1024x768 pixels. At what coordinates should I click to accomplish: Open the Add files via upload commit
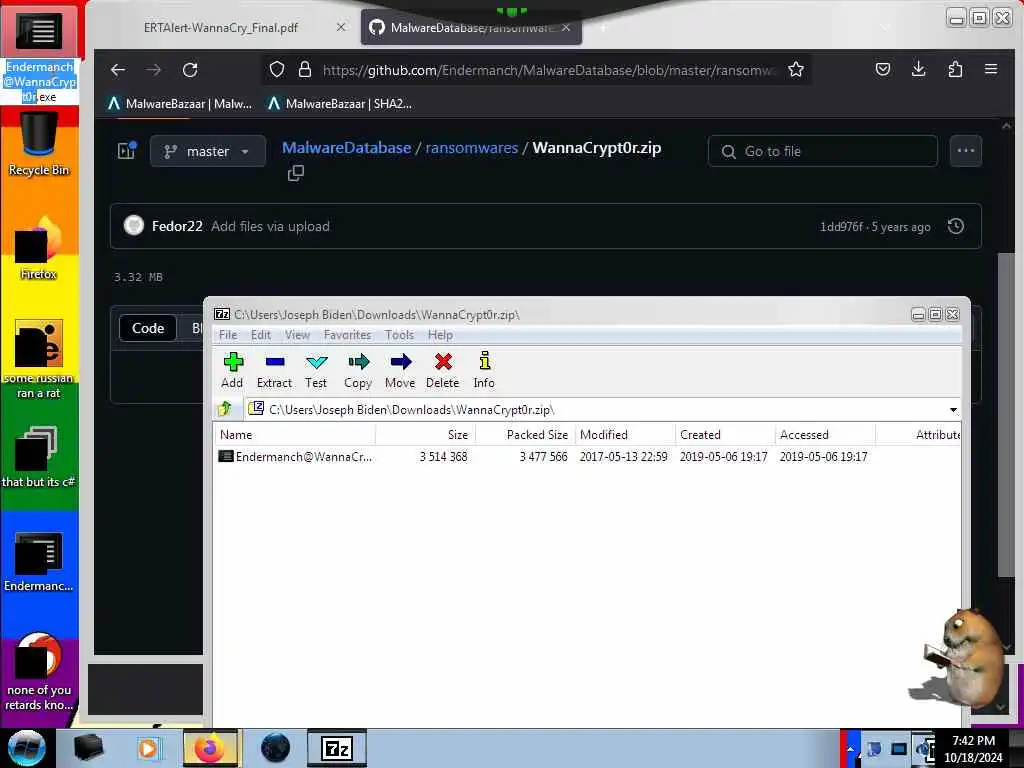coord(270,227)
